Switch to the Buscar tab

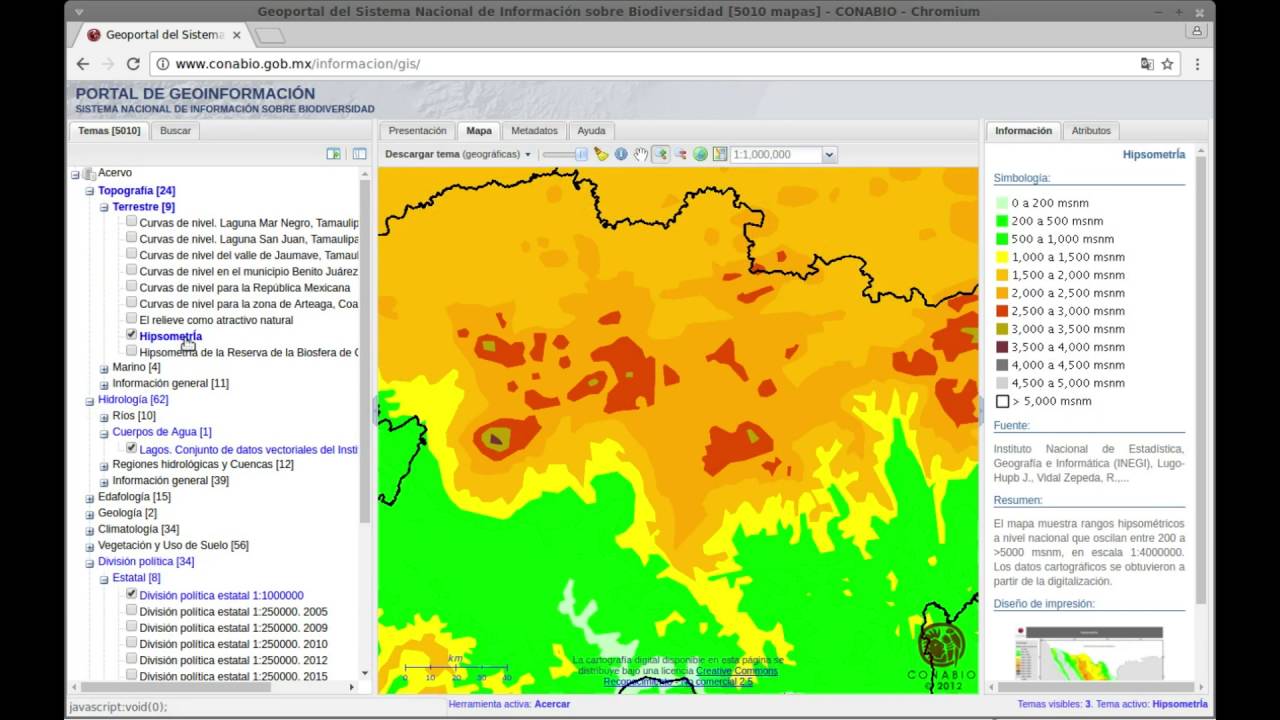175,131
